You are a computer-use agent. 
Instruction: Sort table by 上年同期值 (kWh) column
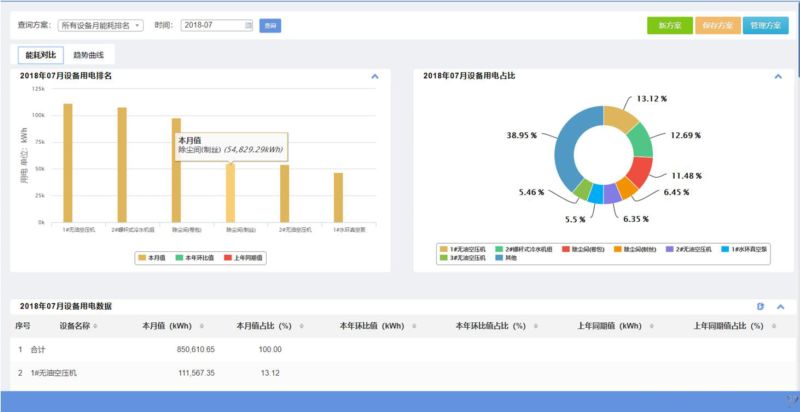(x=650, y=326)
